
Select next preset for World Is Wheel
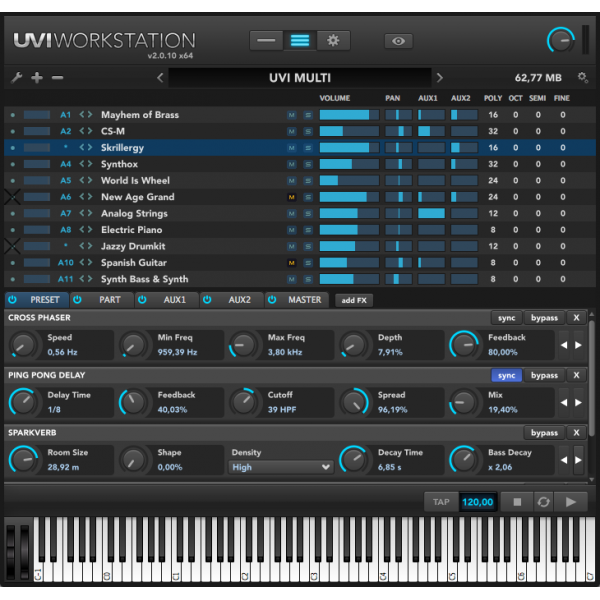click(x=90, y=180)
